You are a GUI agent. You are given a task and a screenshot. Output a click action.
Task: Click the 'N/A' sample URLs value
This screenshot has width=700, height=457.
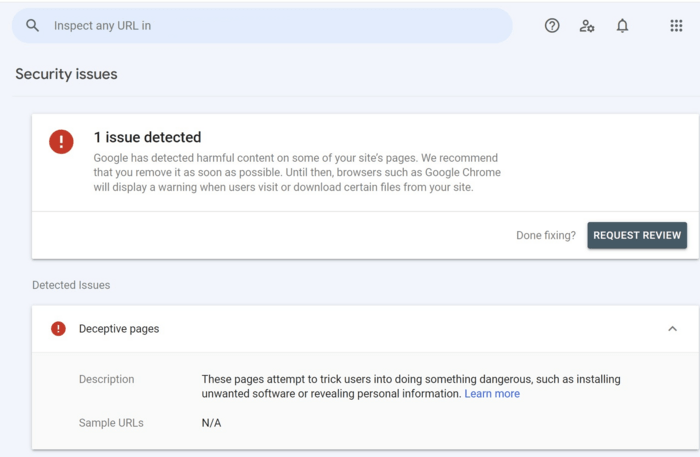point(211,423)
